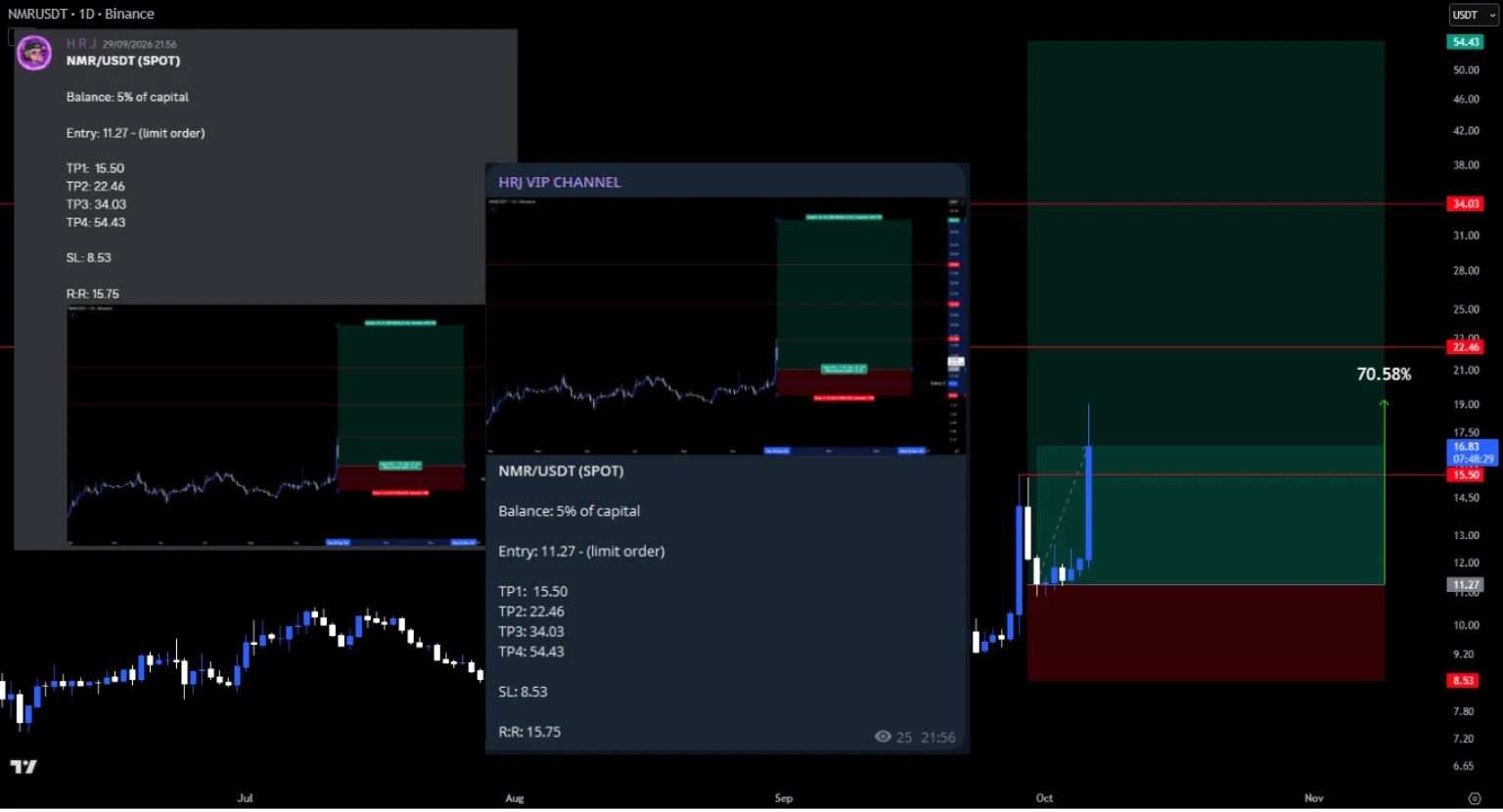This screenshot has height=812, width=1503.
Task: Click the HRJ username in Discord message
Action: click(81, 43)
